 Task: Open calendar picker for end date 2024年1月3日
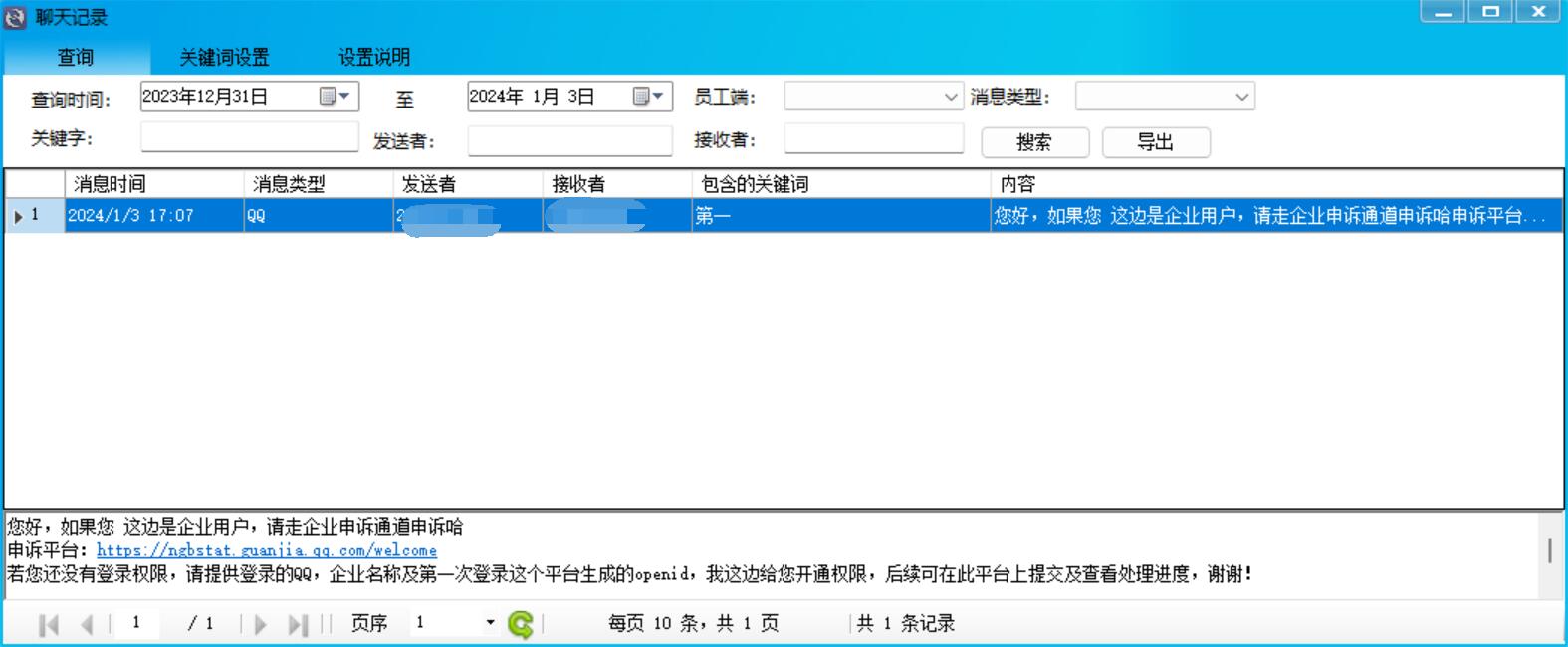tap(648, 97)
